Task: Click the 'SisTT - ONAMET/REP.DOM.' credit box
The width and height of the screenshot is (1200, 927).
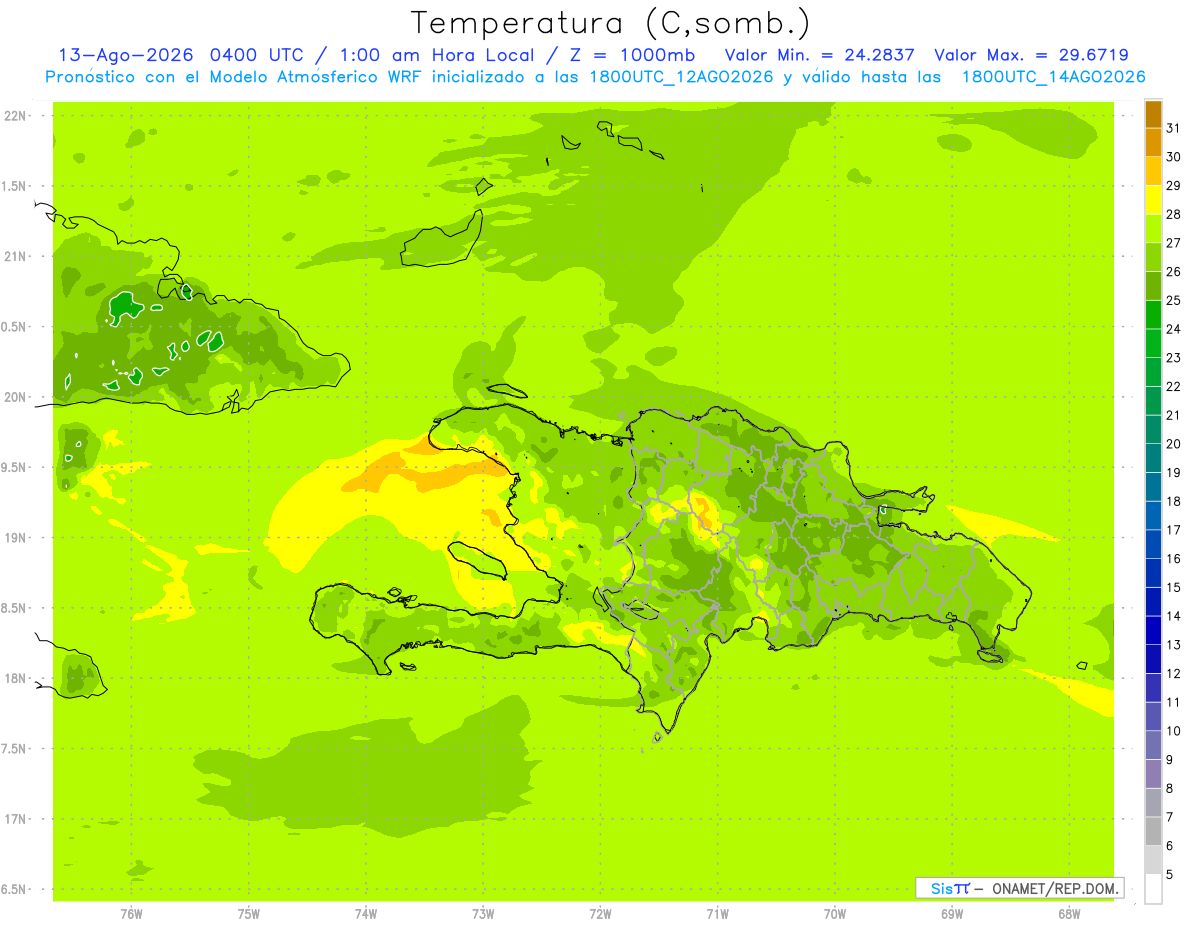Action: pyautogui.click(x=1020, y=888)
